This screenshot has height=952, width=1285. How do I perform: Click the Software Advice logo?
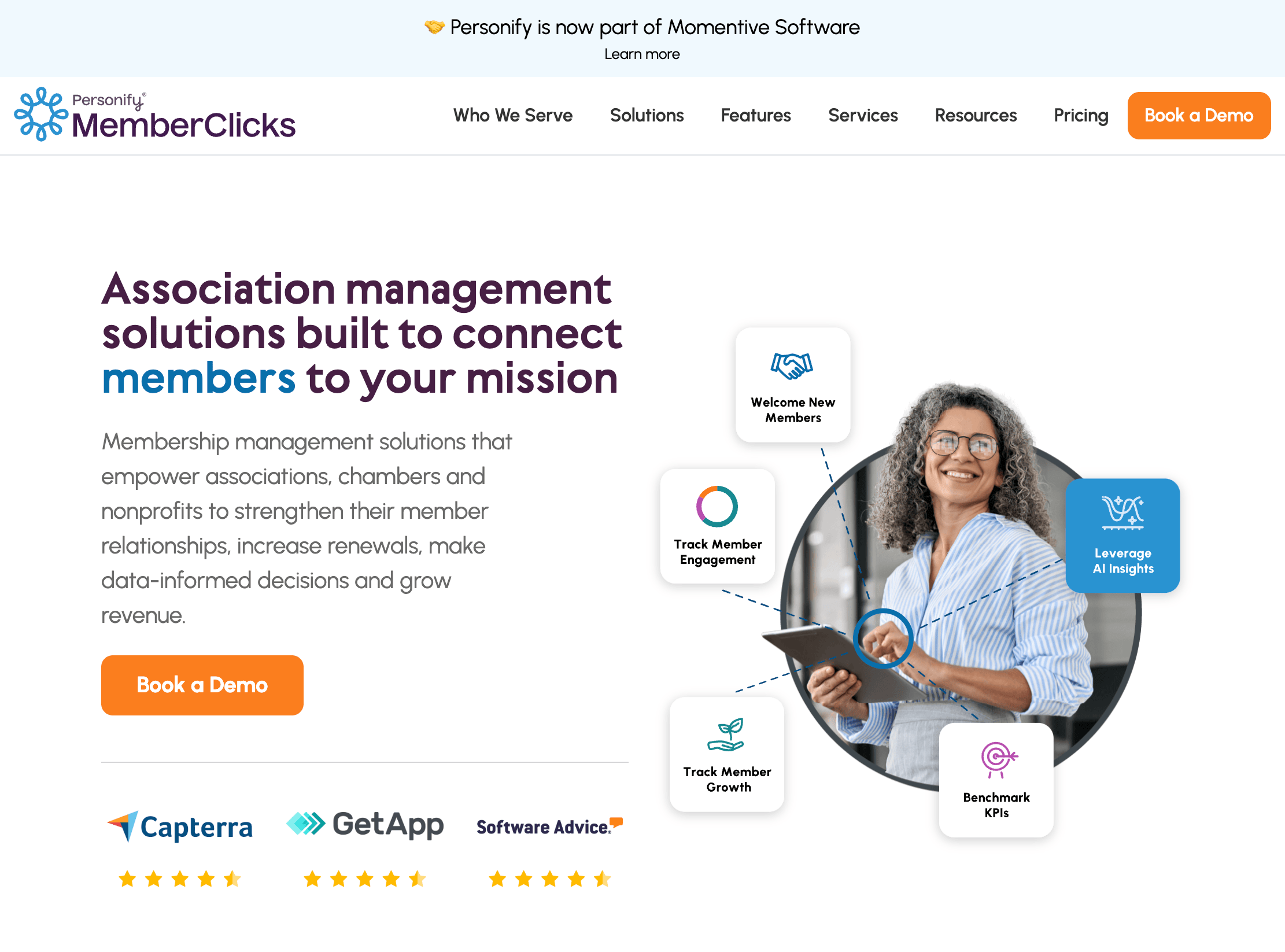click(x=549, y=826)
